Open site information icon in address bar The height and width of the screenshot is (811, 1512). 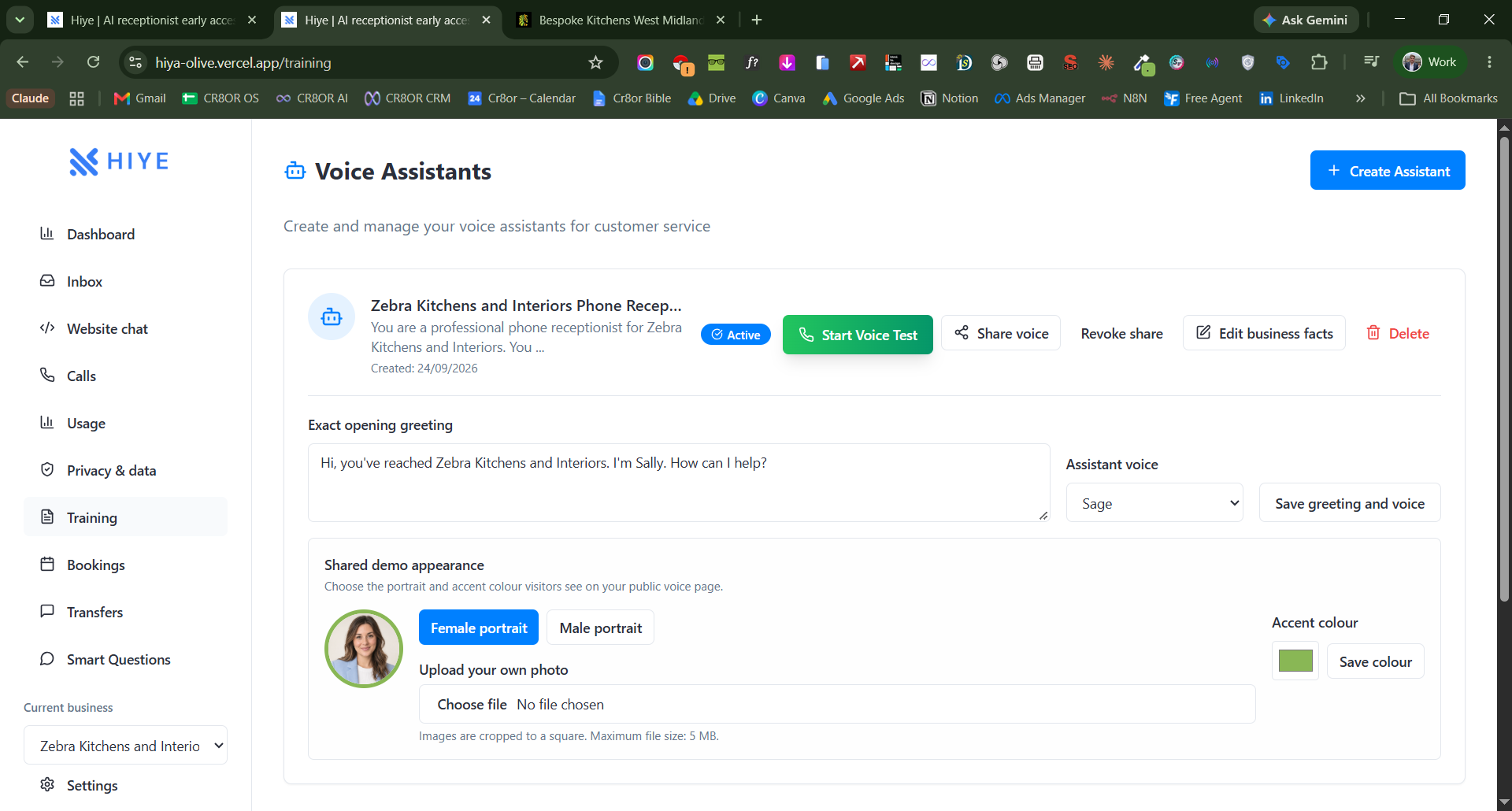point(135,62)
